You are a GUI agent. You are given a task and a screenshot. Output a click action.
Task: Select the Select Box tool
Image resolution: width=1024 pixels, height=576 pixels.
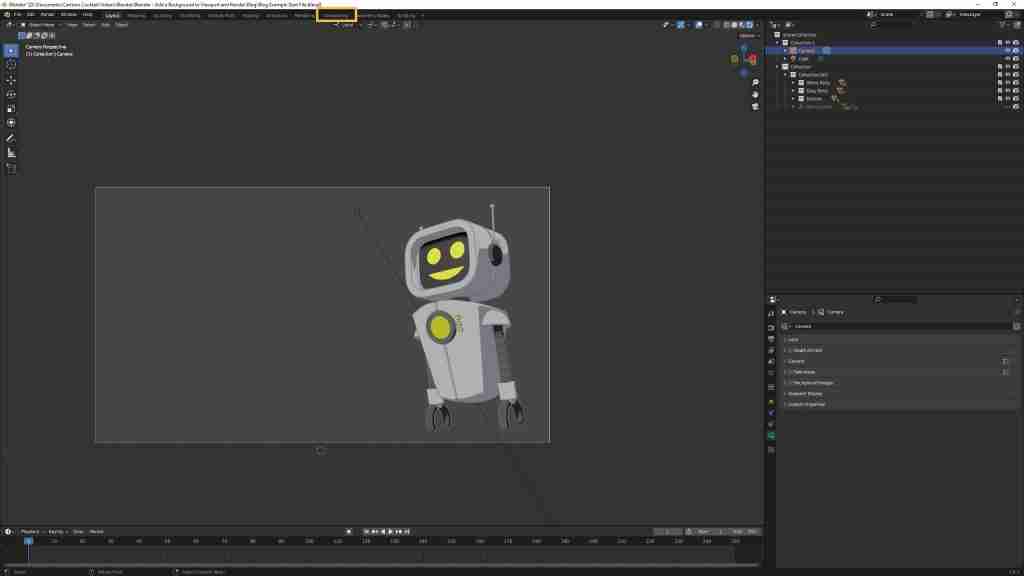point(11,50)
